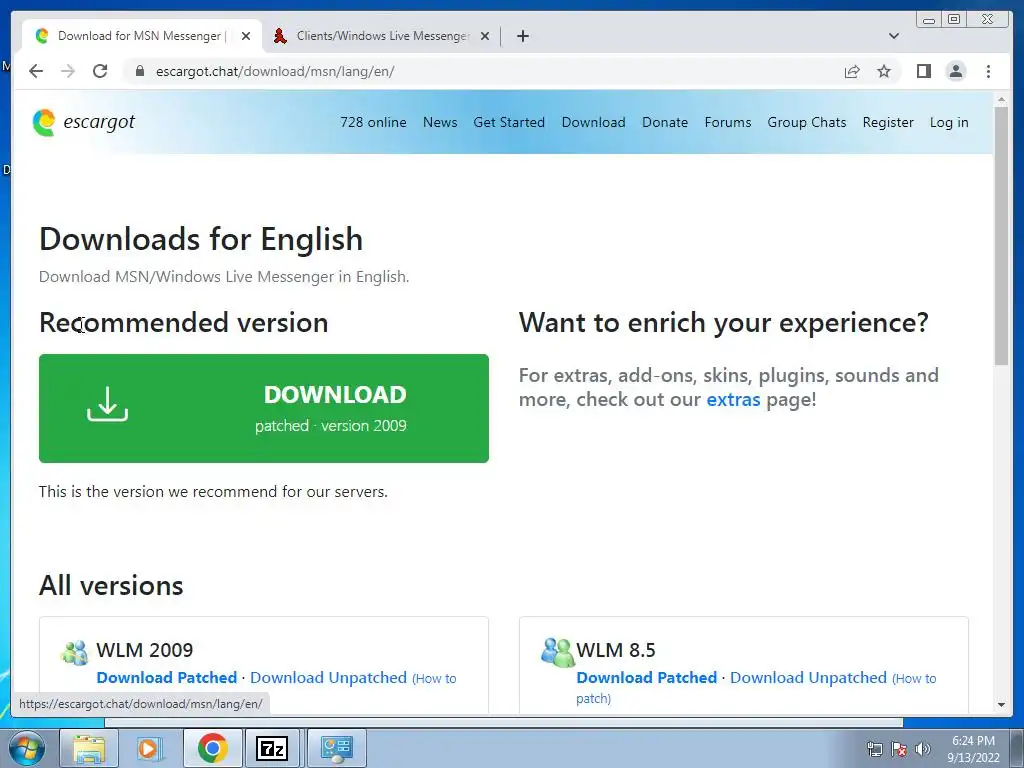
Task: Click the address bar URL field
Action: 483,71
